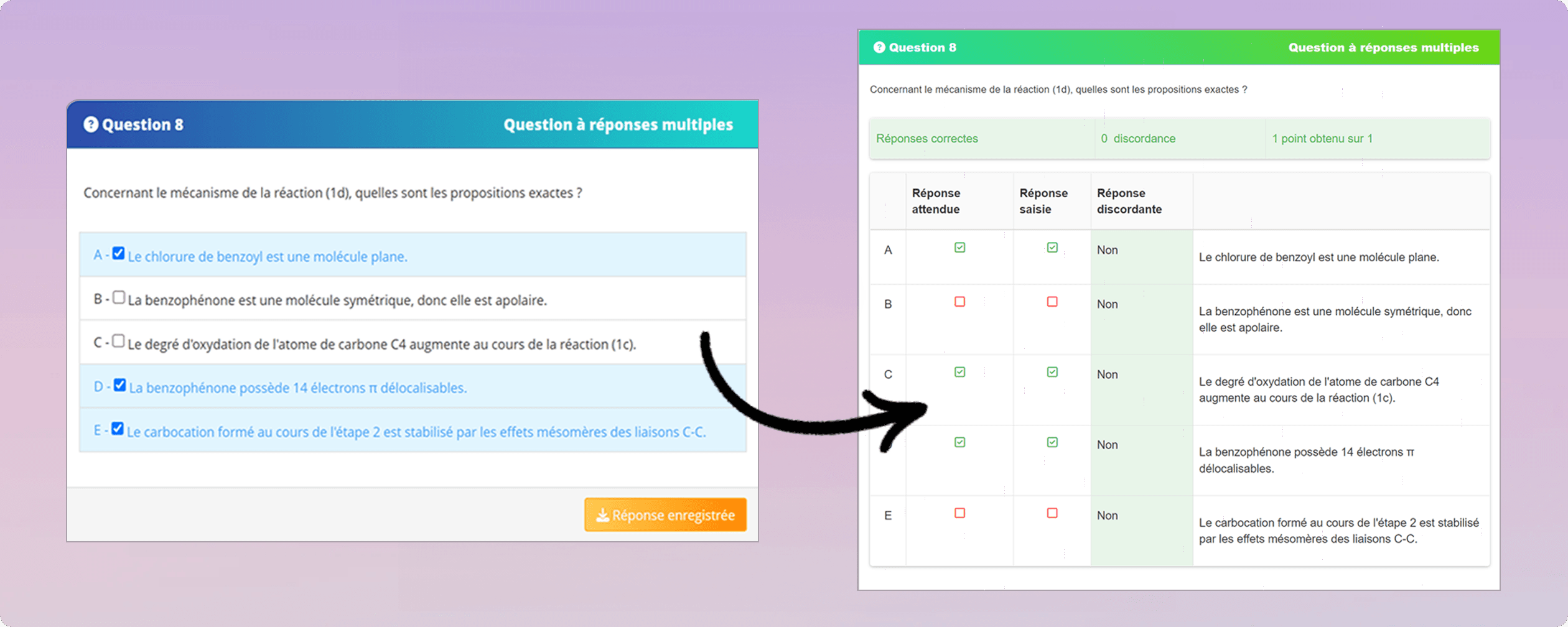Click the green check icon for the benzophénone électrons row
The height and width of the screenshot is (627, 1568).
point(959,442)
